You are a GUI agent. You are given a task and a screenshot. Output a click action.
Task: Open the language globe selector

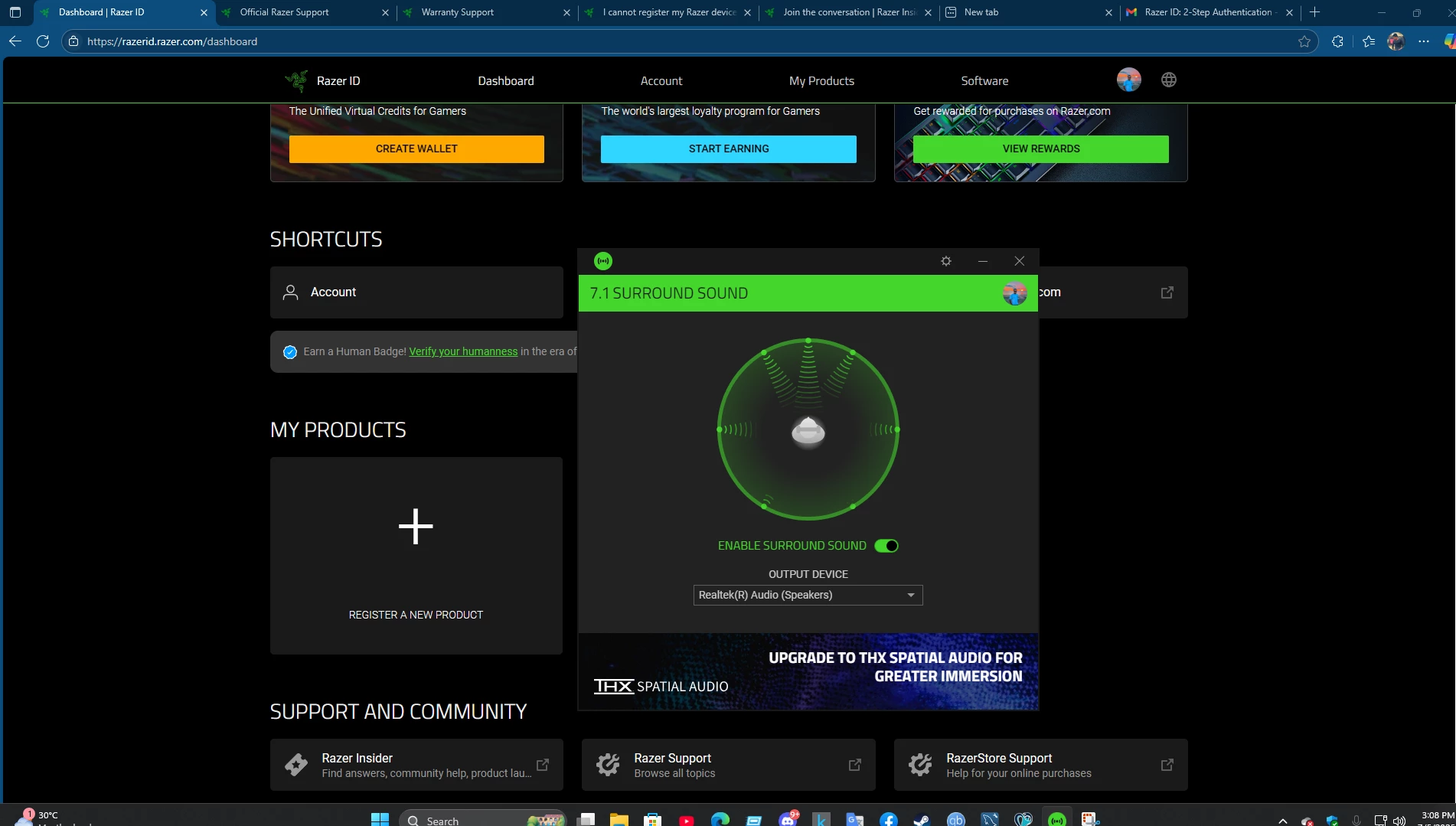(x=1168, y=80)
